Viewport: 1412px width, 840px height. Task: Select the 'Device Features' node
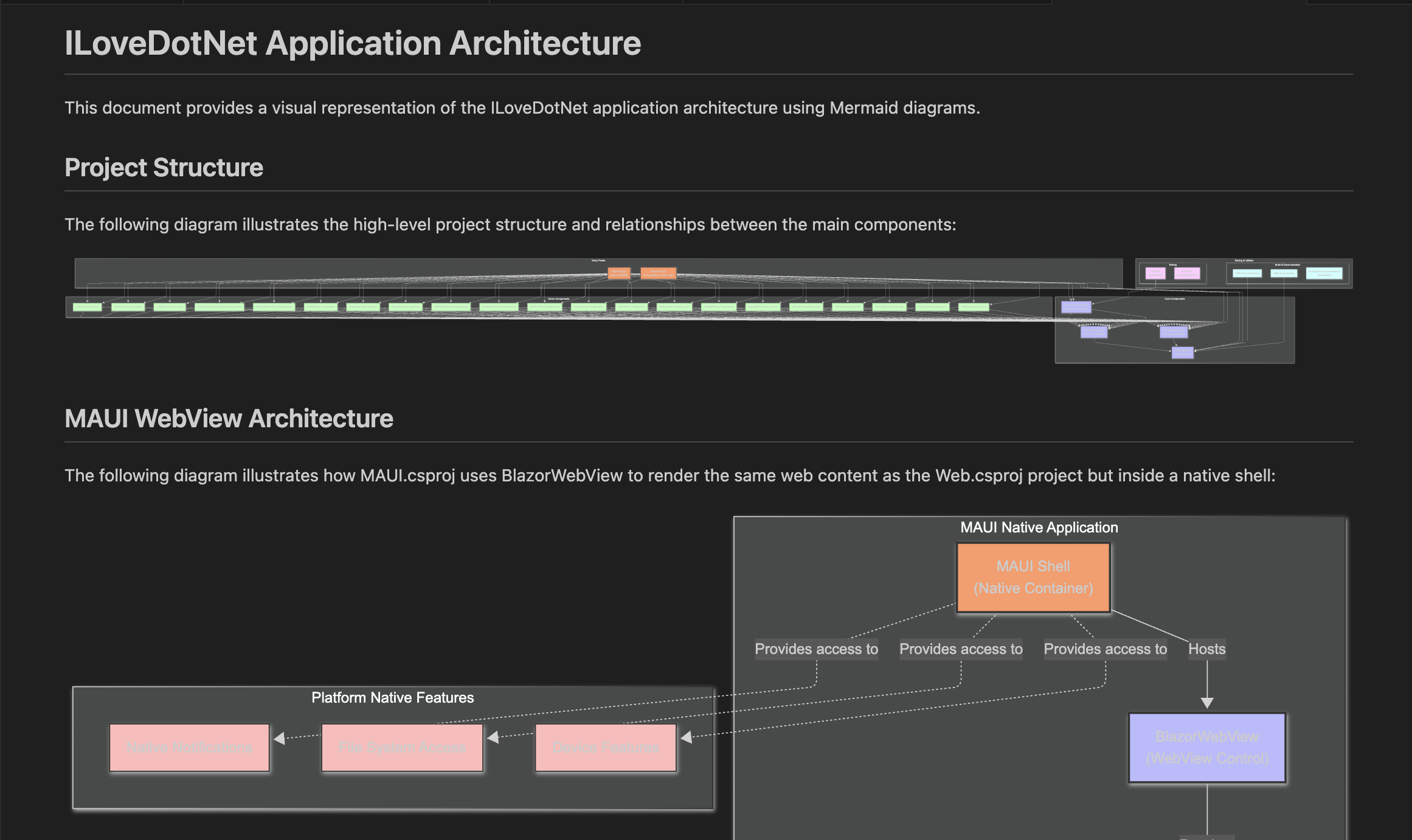click(x=606, y=748)
